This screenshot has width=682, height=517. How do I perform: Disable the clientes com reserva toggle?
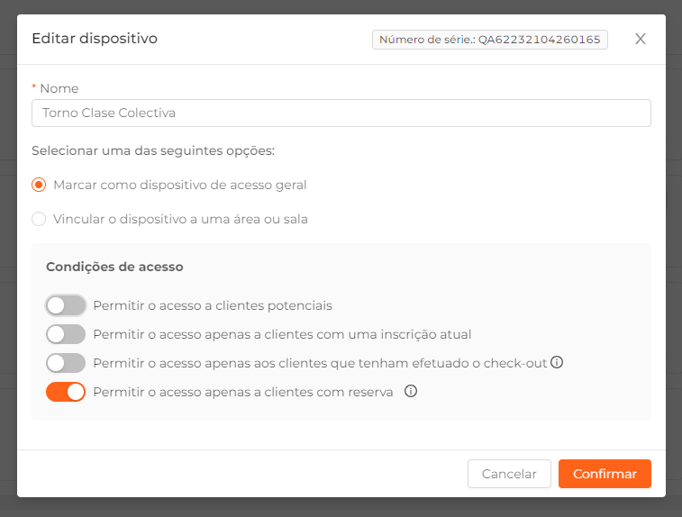(x=66, y=392)
